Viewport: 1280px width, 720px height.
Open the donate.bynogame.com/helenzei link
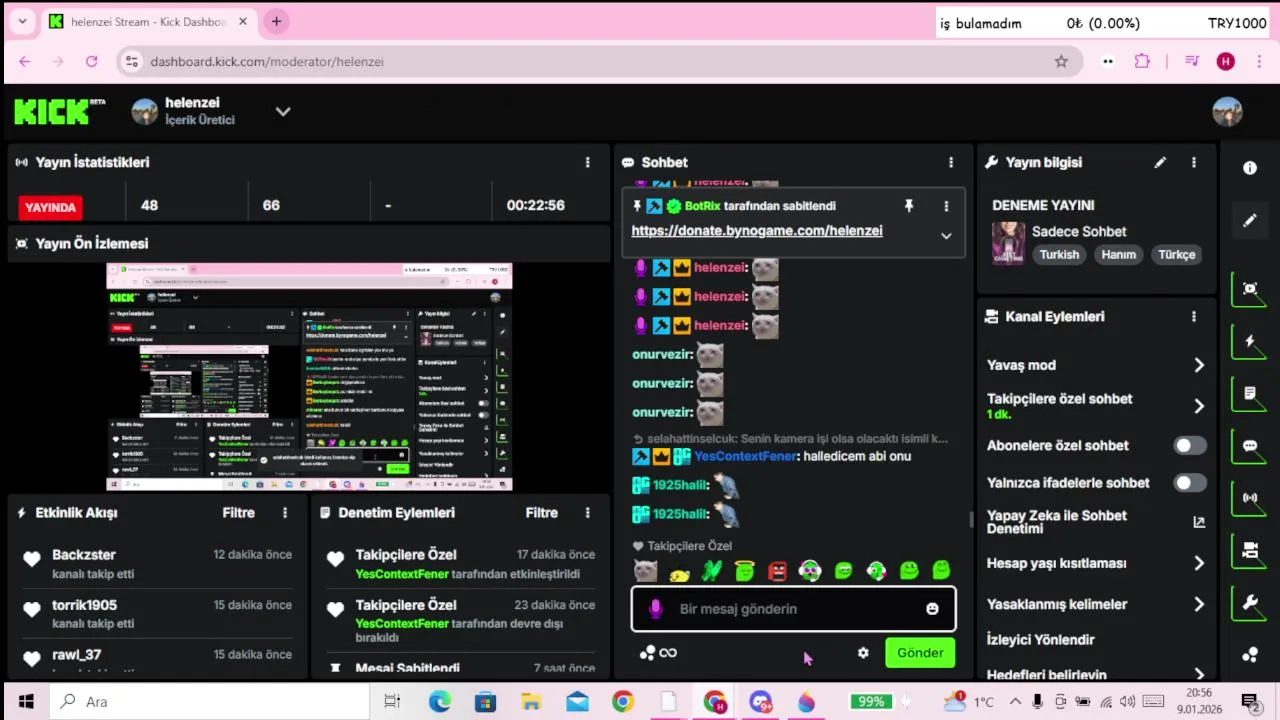pos(757,231)
